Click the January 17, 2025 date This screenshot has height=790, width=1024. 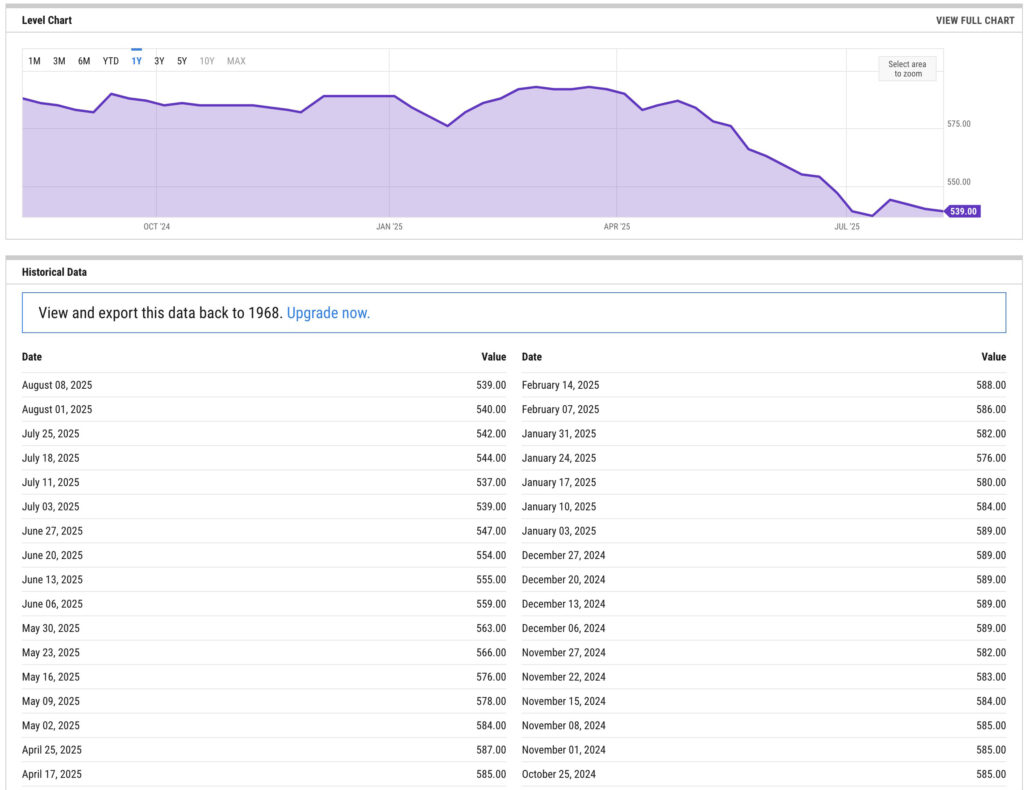tap(559, 482)
